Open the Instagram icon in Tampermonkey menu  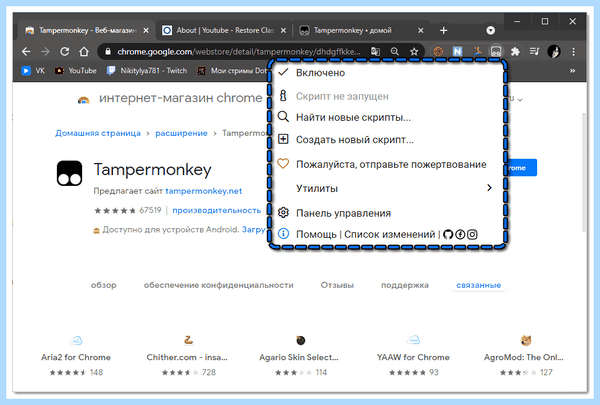[x=472, y=234]
